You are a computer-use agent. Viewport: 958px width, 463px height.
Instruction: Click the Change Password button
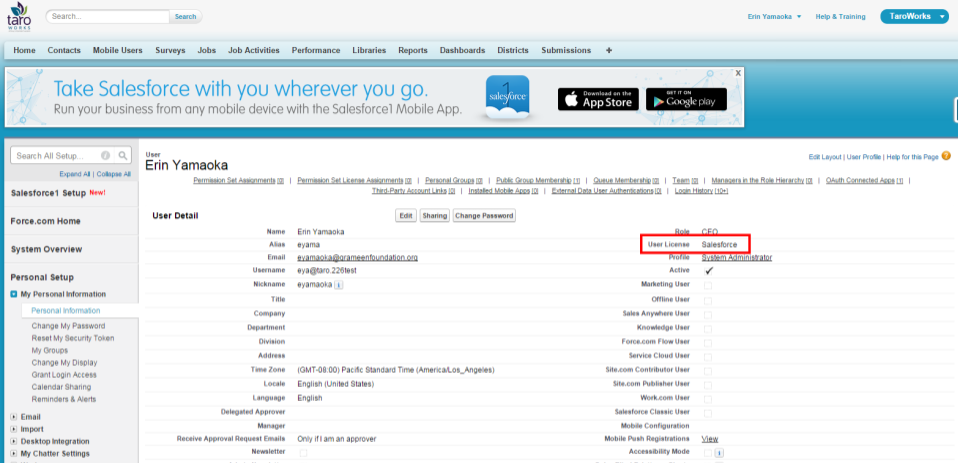484,216
